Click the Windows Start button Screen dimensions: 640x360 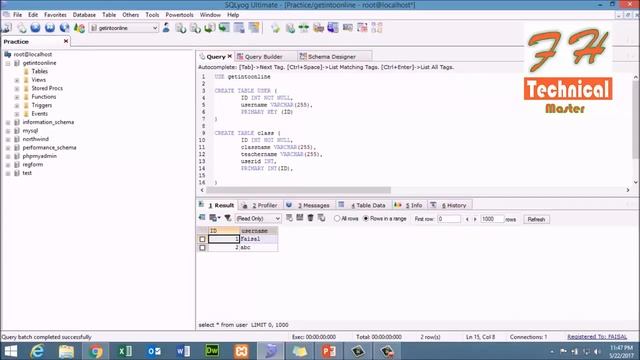(x=11, y=351)
